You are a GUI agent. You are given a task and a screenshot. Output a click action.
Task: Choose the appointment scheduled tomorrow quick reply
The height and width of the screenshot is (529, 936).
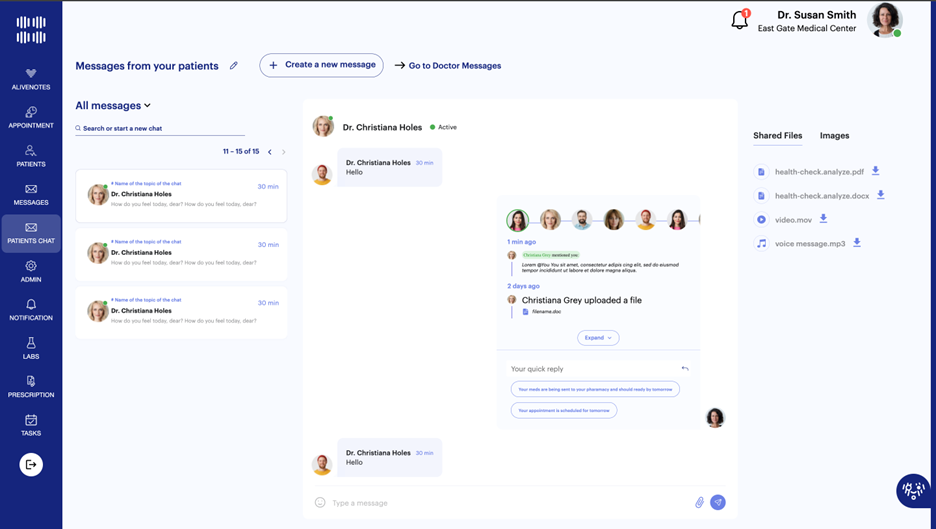(x=563, y=410)
